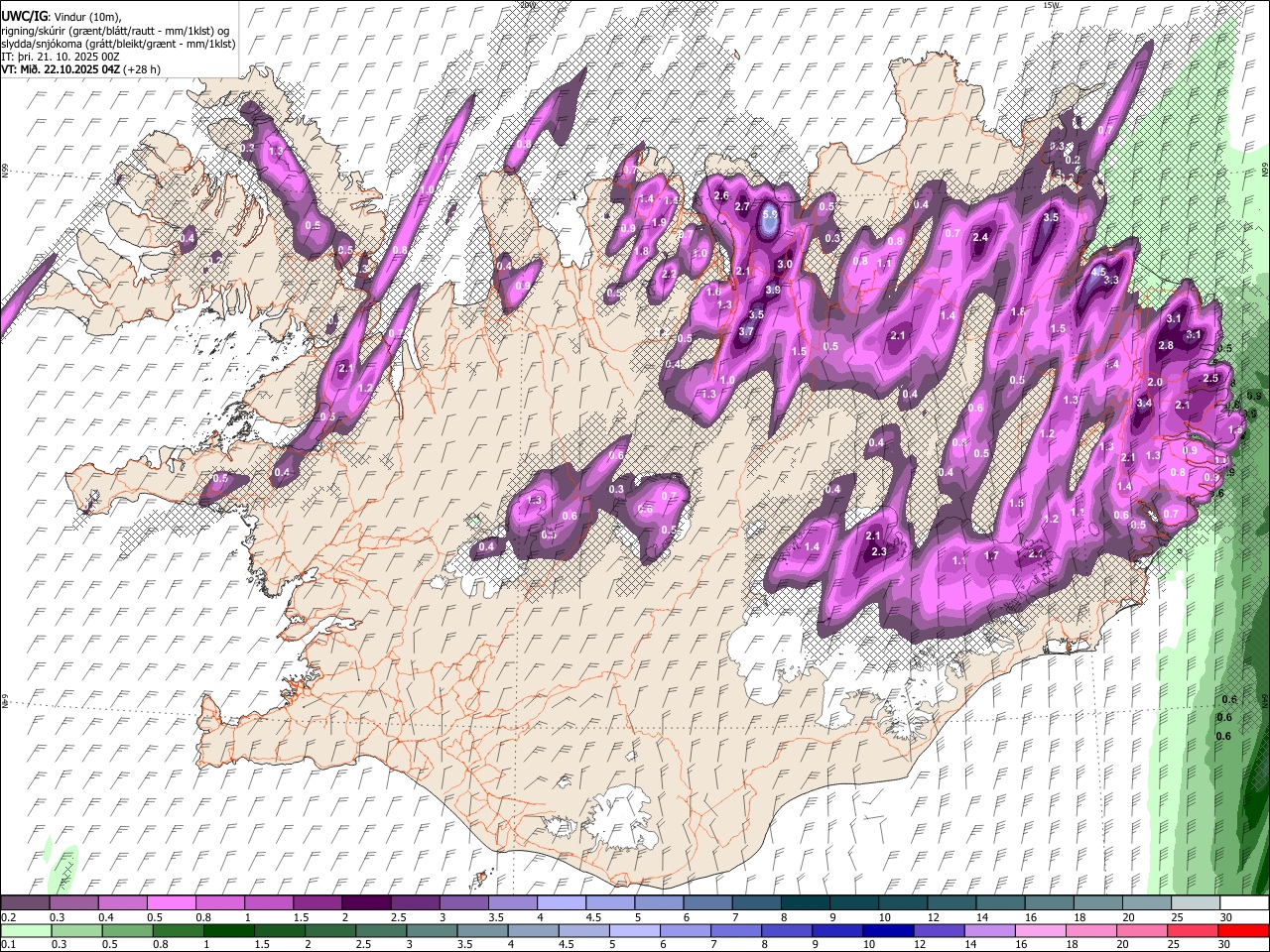This screenshot has width=1270, height=952.
Task: Click the light pink rain swatch labeled 16
Action: [x=1040, y=931]
